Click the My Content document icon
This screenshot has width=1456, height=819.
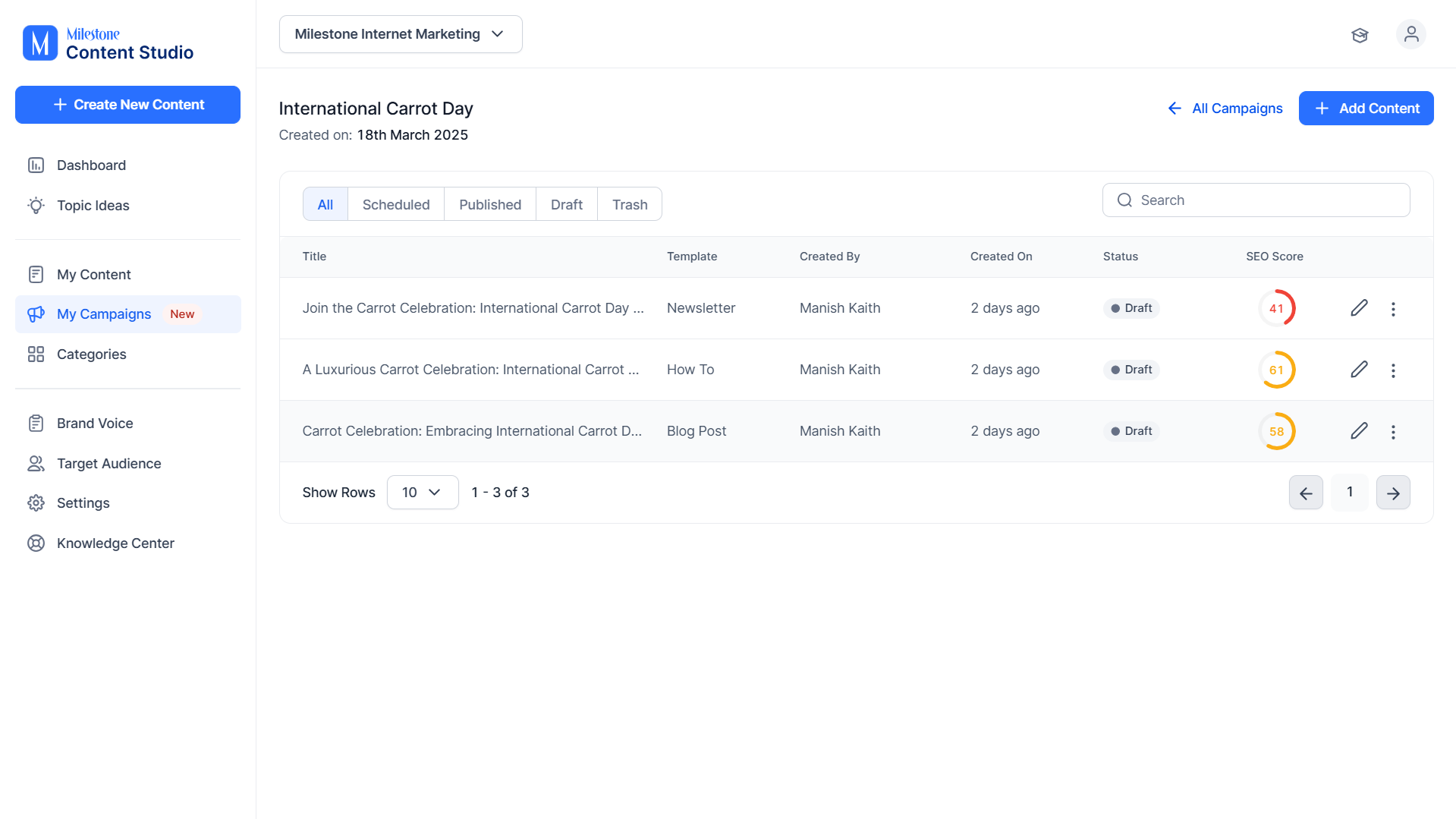click(36, 275)
